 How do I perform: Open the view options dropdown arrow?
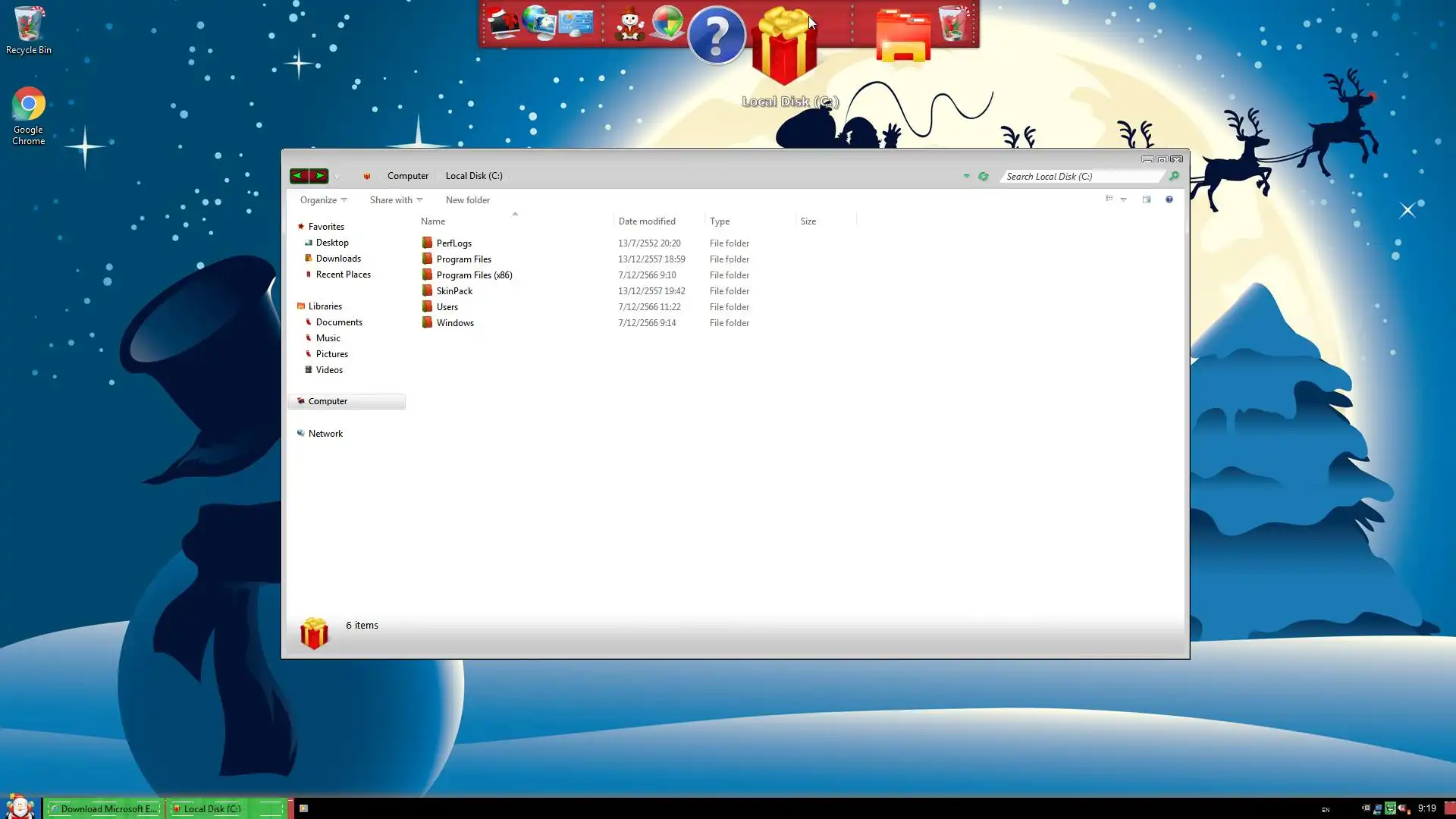tap(1124, 199)
